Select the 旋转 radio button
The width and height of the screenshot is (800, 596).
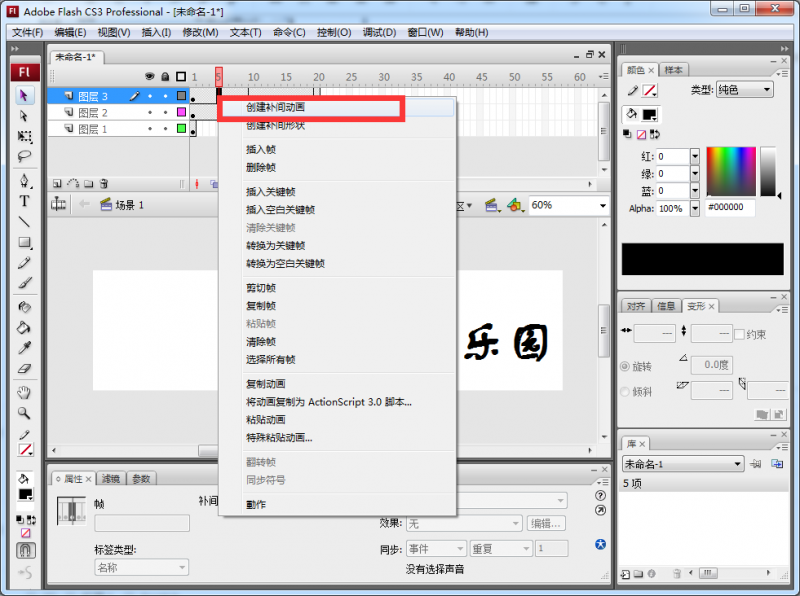[x=624, y=366]
